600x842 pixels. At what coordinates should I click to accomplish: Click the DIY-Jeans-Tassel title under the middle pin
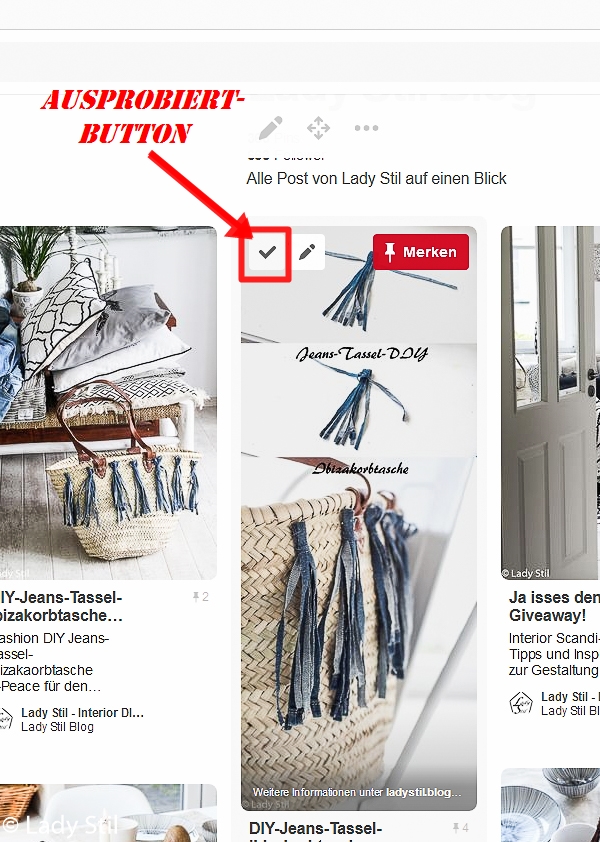coord(315,829)
